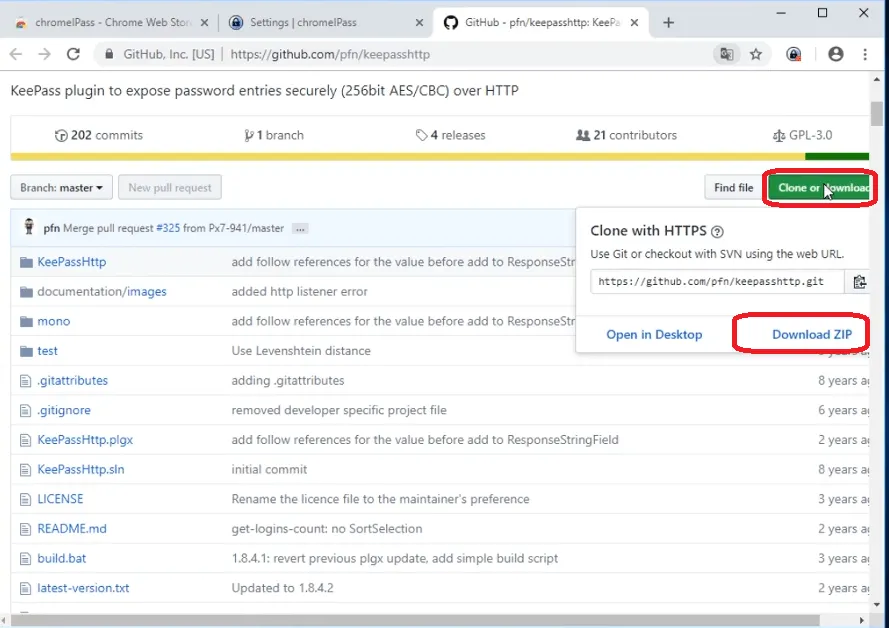Click the padlock site info icon
Image resolution: width=889 pixels, height=628 pixels.
click(109, 54)
